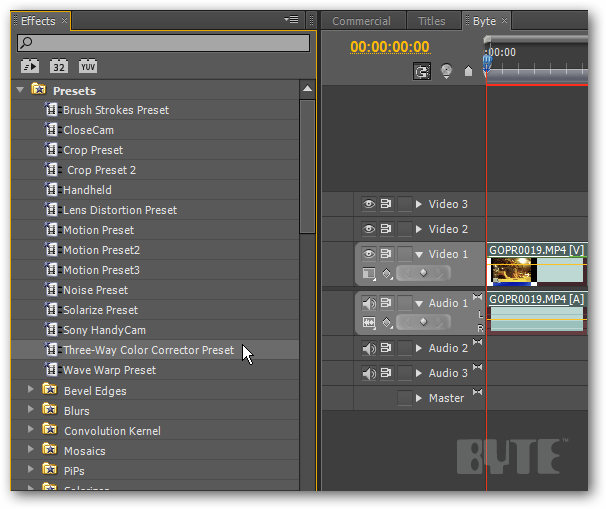The image size is (606, 509).
Task: Click the Show Keyframes icon on Audio 1
Action: coord(387,322)
